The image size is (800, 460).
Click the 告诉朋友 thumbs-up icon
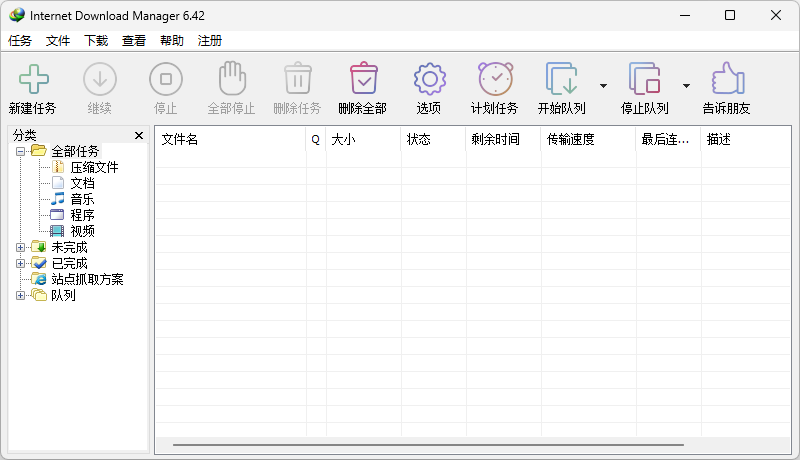click(728, 79)
